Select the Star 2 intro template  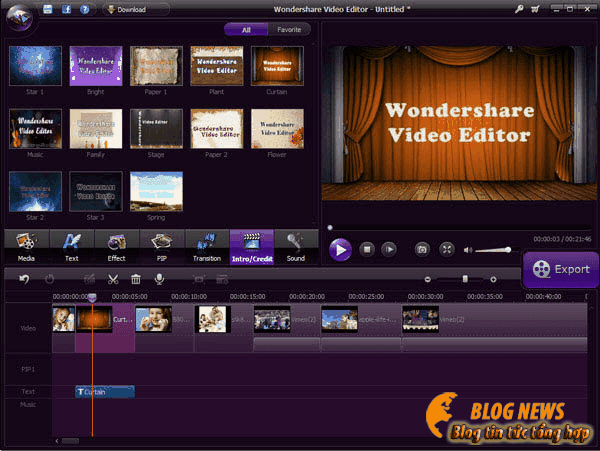(x=35, y=191)
